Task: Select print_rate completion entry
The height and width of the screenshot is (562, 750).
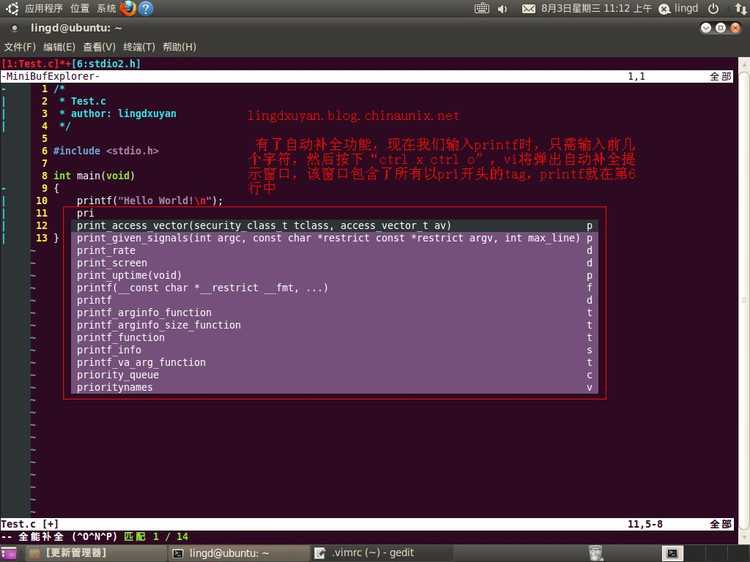Action: point(334,251)
